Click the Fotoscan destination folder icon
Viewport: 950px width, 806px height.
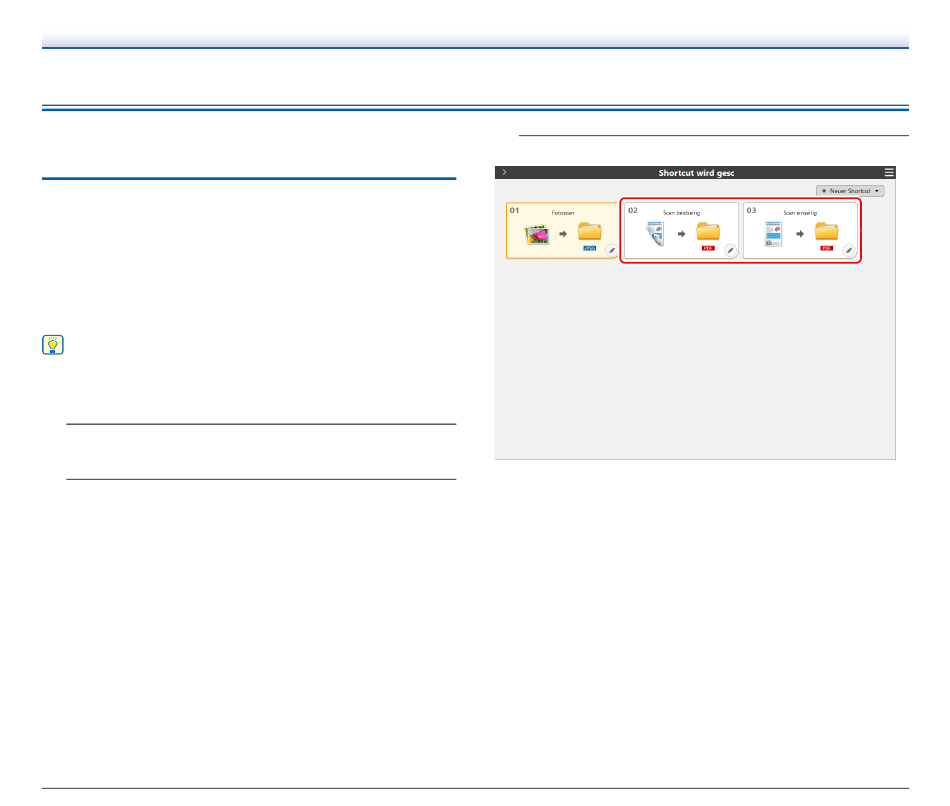coord(590,231)
